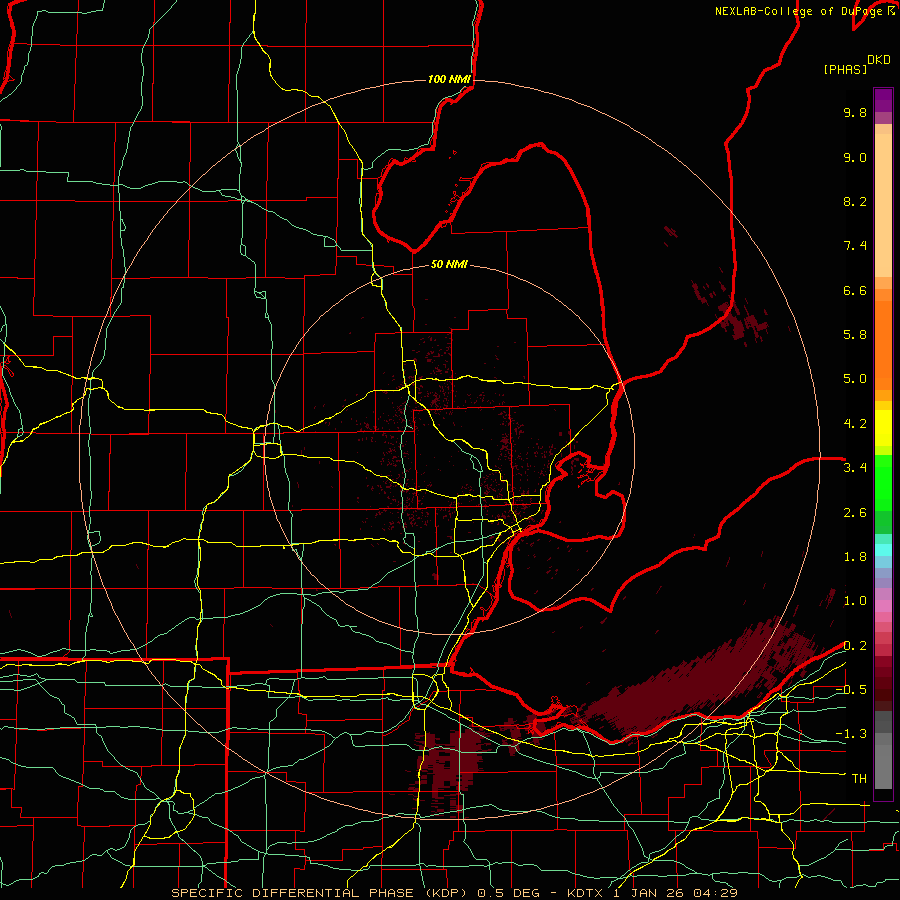
Task: Click the 100 NMI range ring label
Action: pyautogui.click(x=449, y=79)
